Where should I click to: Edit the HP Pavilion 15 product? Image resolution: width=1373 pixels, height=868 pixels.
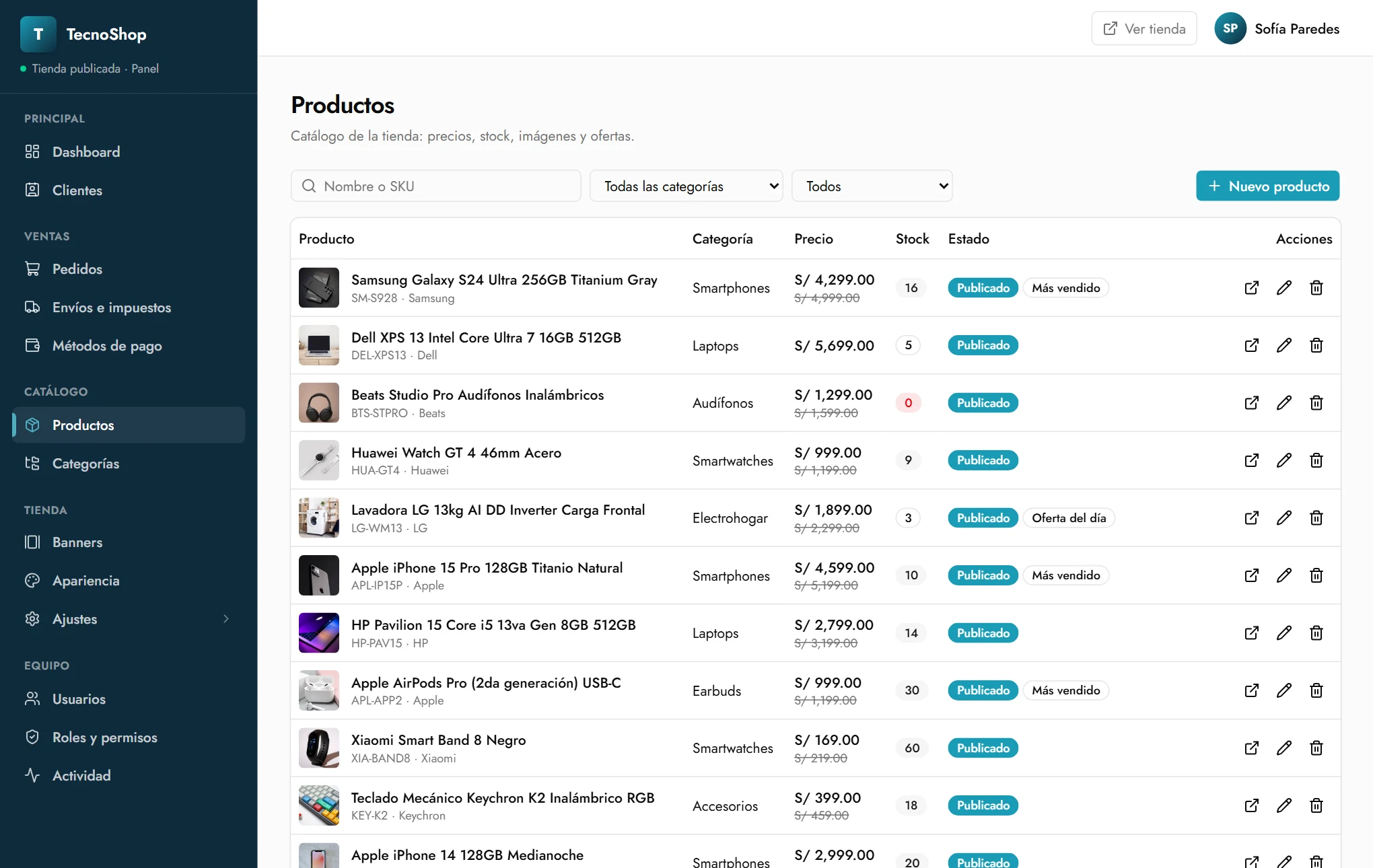point(1284,633)
